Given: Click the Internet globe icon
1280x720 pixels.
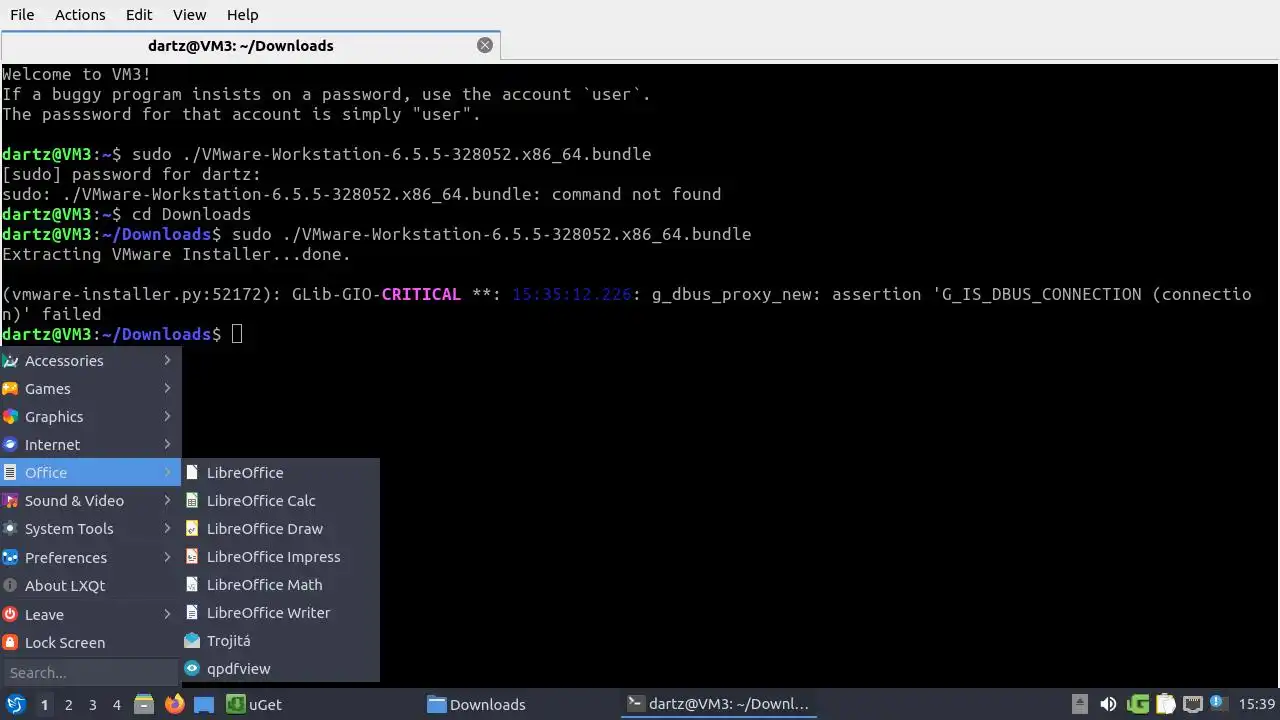Looking at the screenshot, I should pos(10,444).
